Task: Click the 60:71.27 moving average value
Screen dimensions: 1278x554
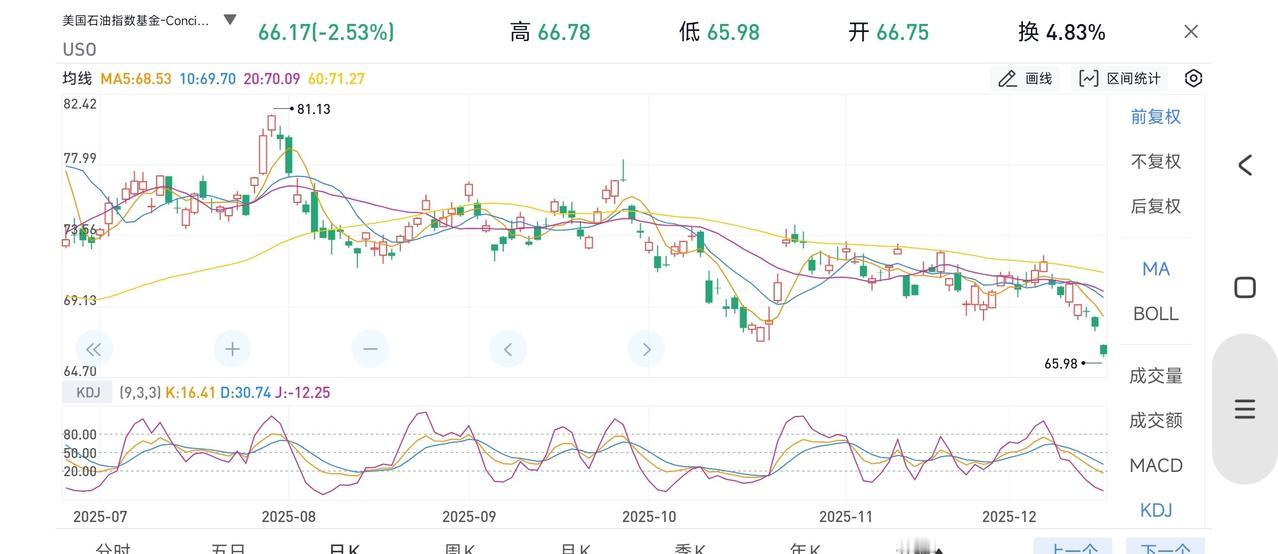Action: pos(336,78)
